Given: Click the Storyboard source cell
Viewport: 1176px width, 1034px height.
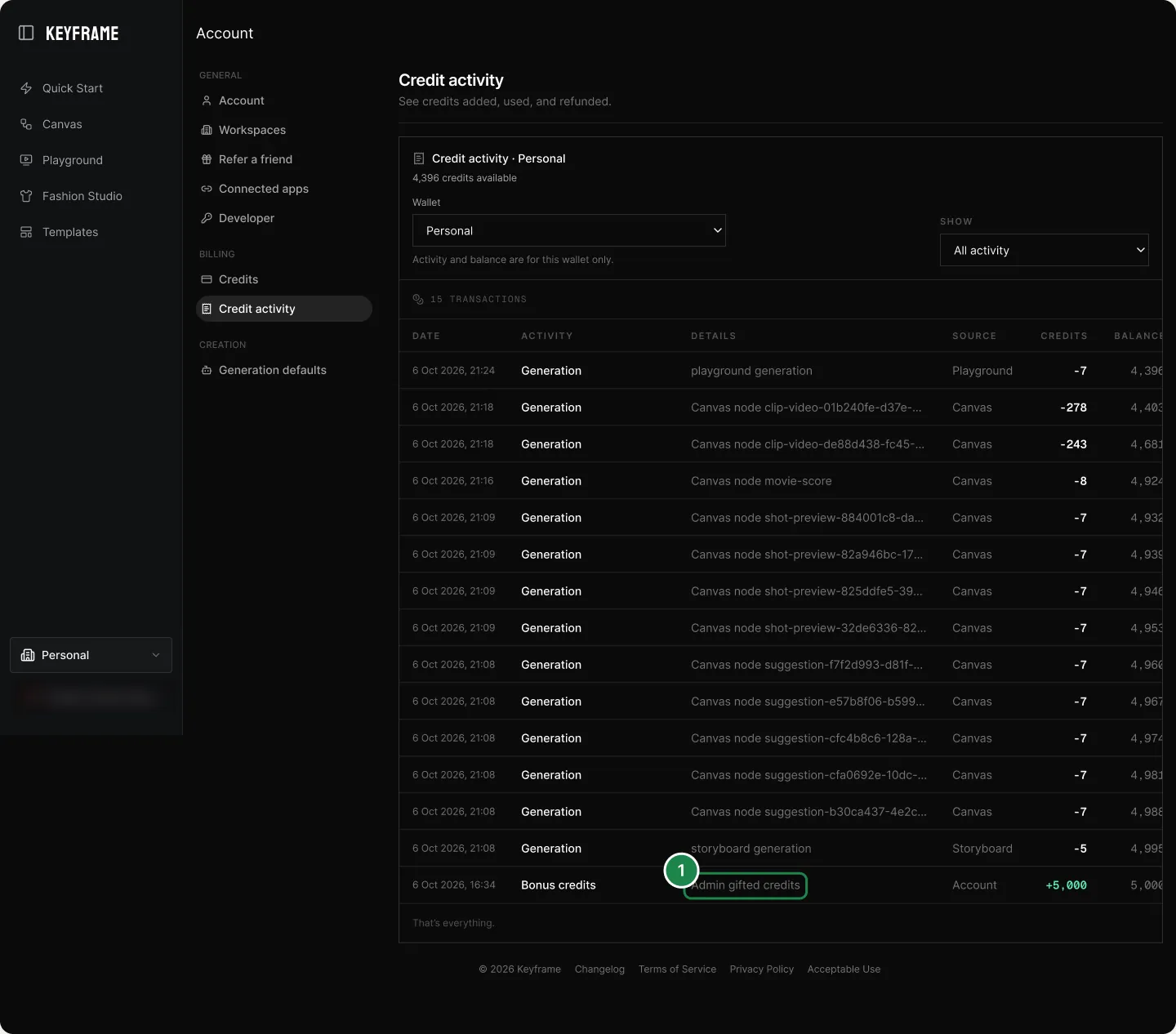Looking at the screenshot, I should point(982,849).
